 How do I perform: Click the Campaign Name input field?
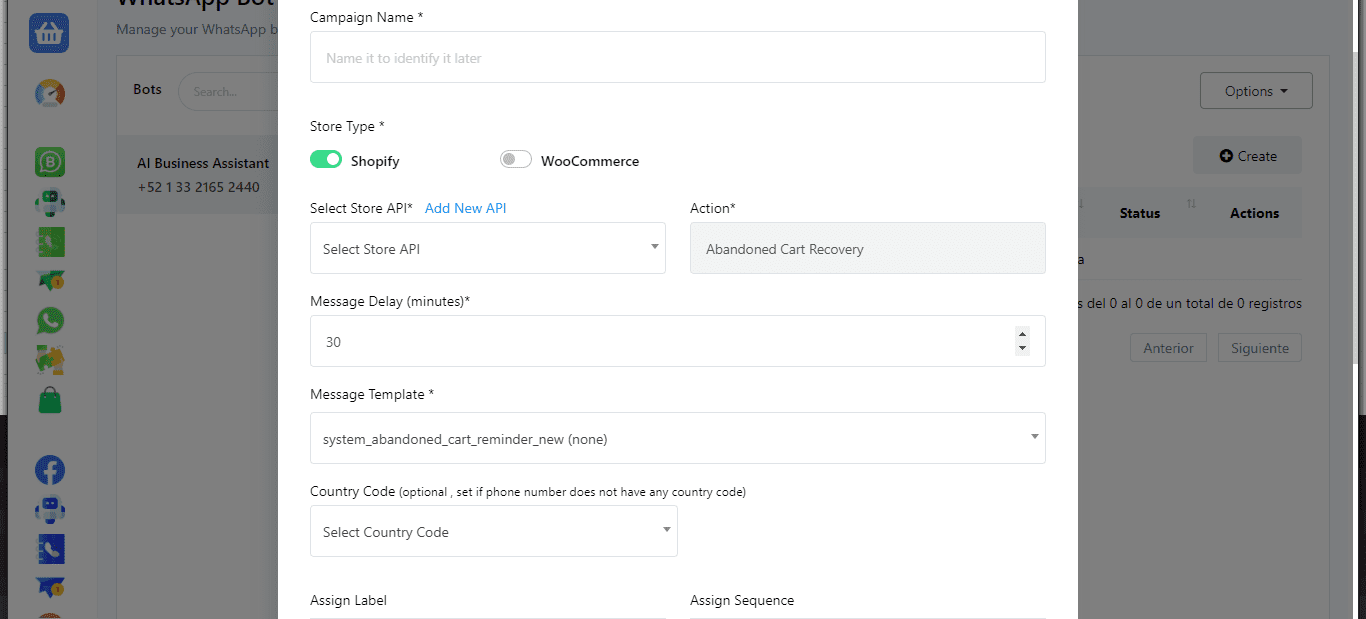677,58
